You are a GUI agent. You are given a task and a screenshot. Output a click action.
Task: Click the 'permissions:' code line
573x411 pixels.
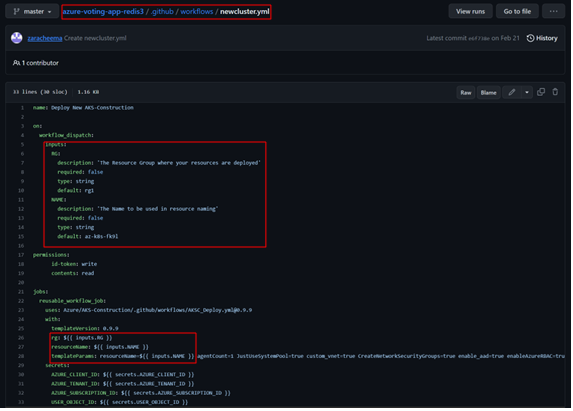[51, 255]
